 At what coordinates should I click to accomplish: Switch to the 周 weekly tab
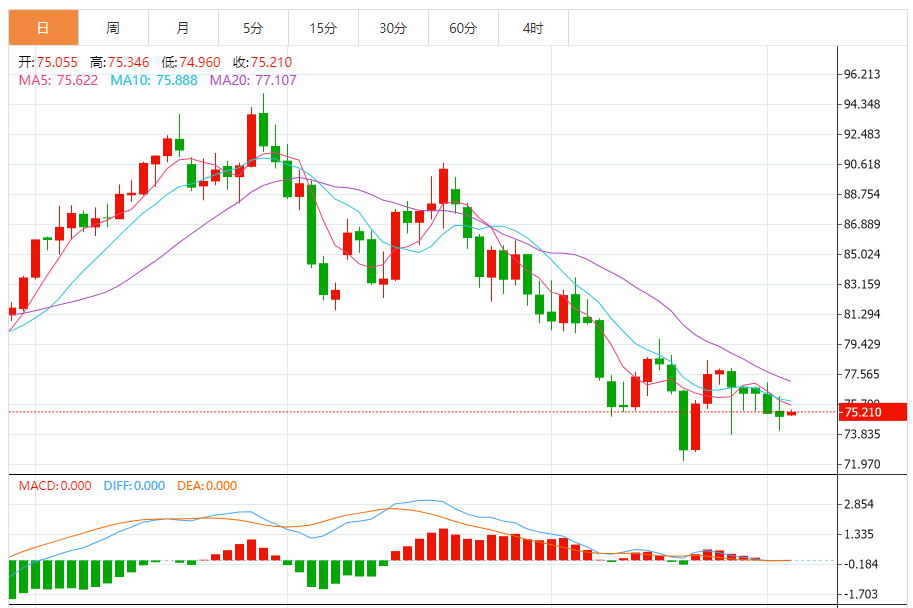coord(114,27)
